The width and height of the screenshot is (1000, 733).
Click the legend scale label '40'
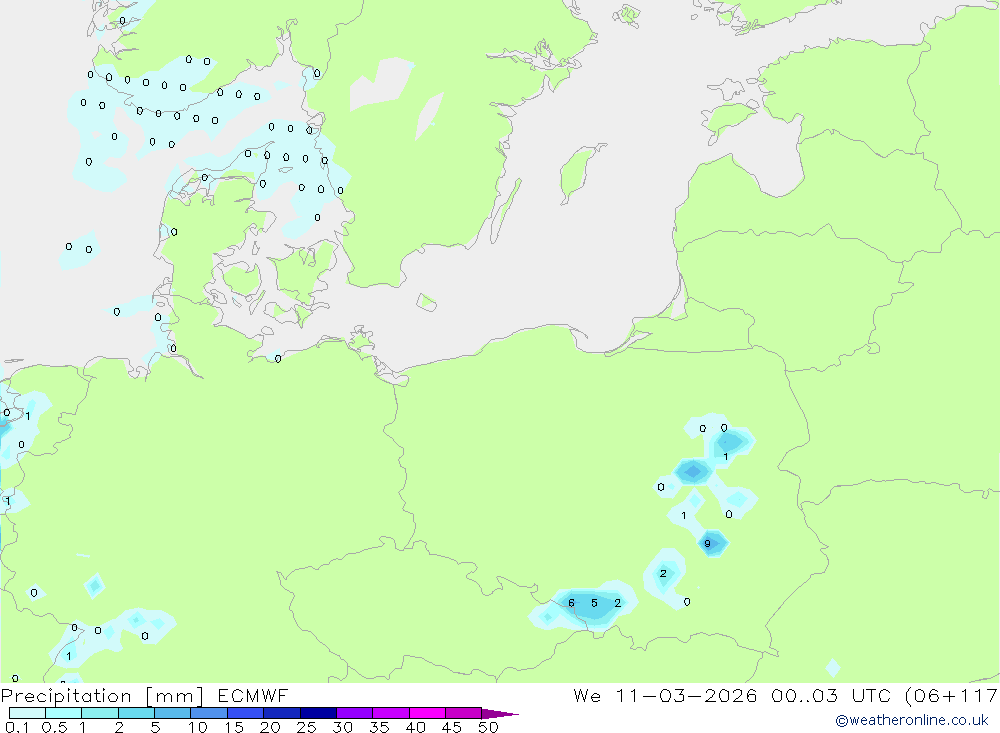click(x=415, y=727)
